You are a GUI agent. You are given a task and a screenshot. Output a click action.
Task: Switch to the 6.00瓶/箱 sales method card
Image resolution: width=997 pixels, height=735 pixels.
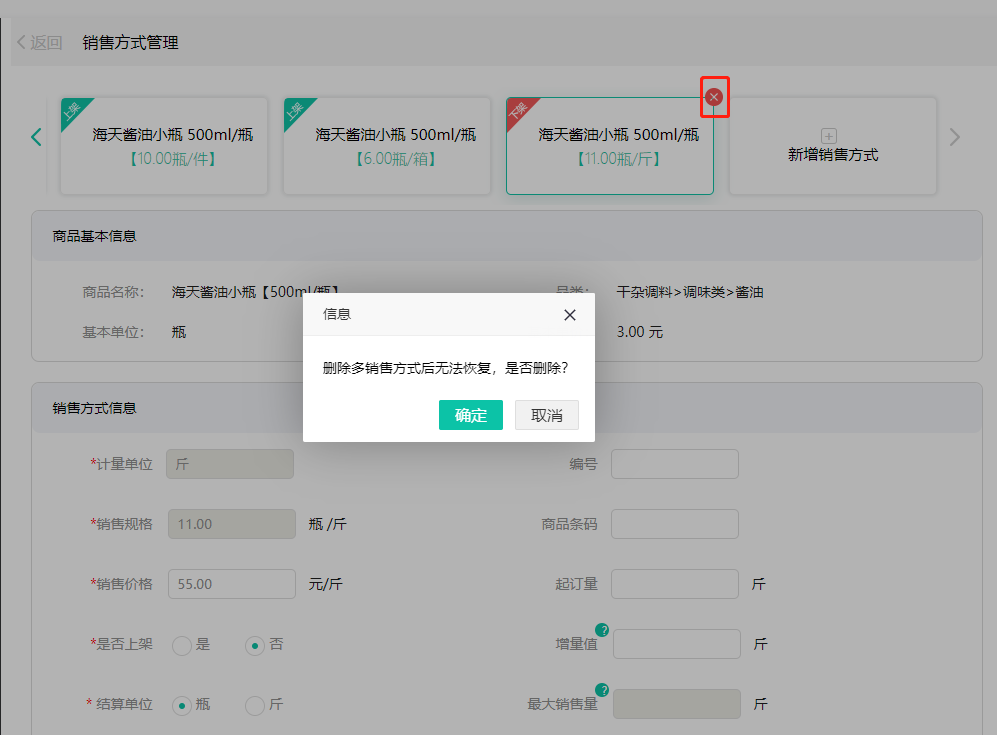pyautogui.click(x=386, y=146)
